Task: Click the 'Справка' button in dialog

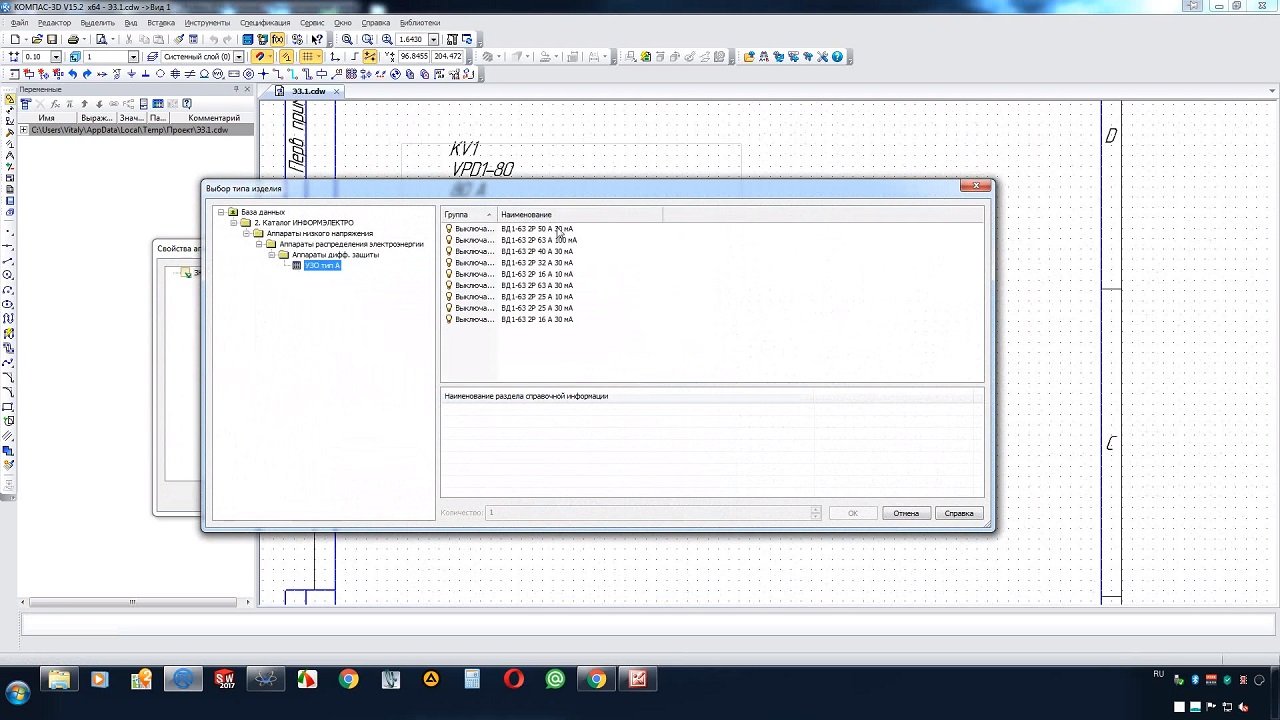Action: pyautogui.click(x=959, y=513)
